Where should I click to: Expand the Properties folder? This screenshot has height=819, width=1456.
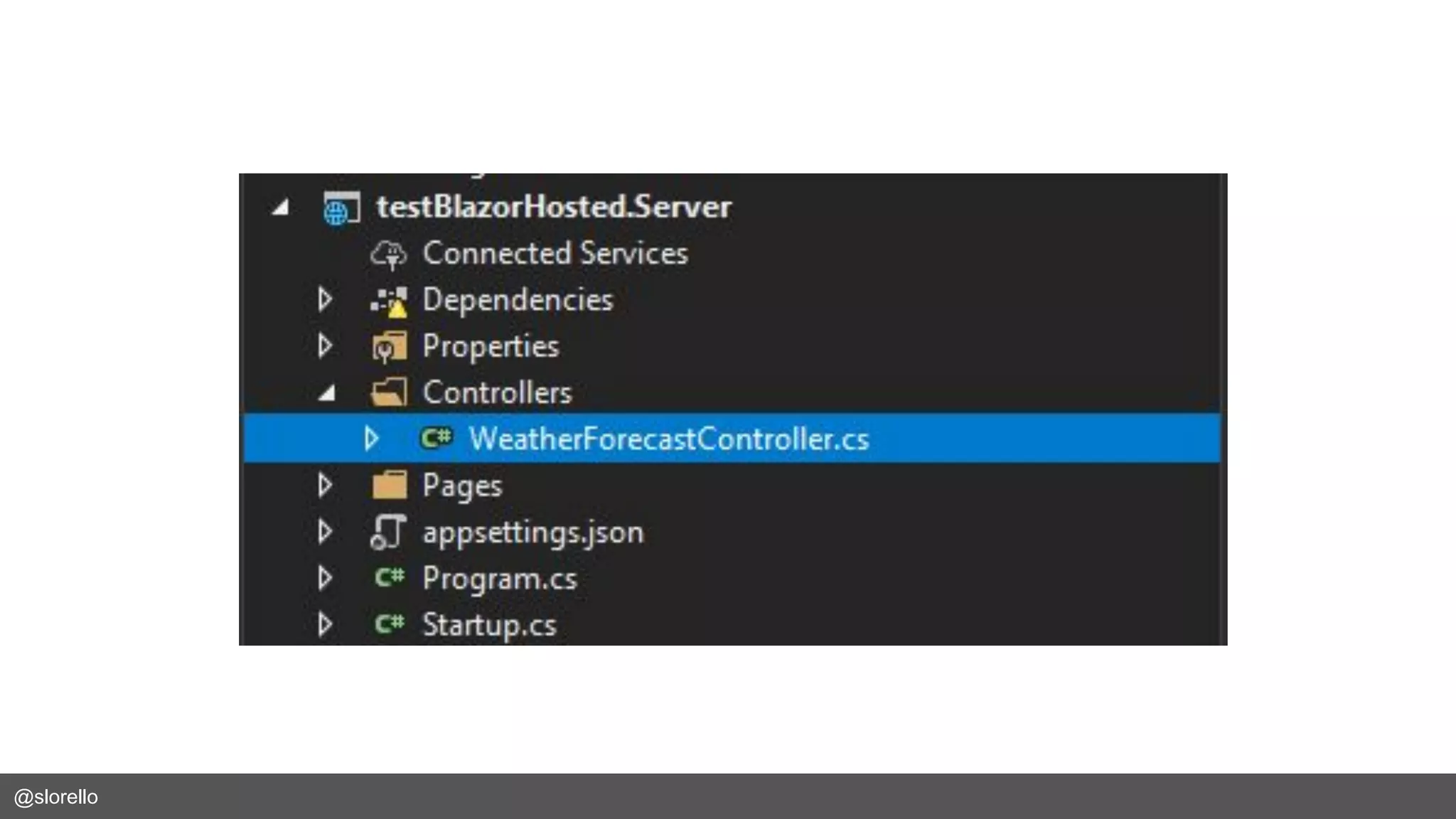pos(325,346)
